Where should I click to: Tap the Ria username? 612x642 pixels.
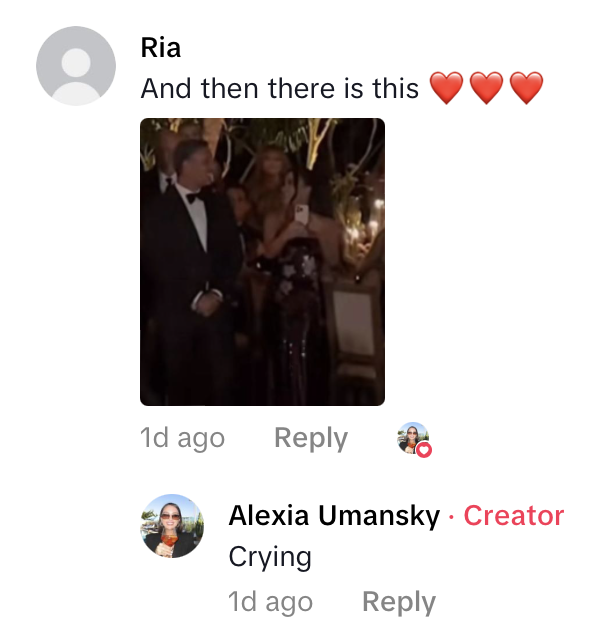point(160,48)
